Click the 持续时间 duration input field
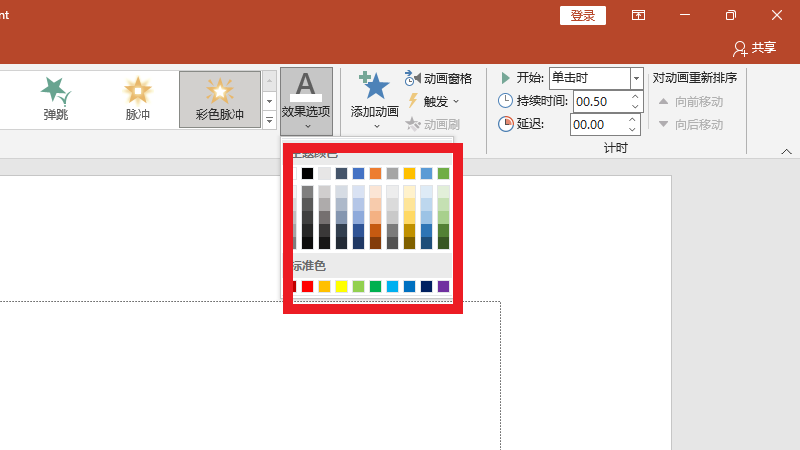The width and height of the screenshot is (800, 450). (599, 101)
